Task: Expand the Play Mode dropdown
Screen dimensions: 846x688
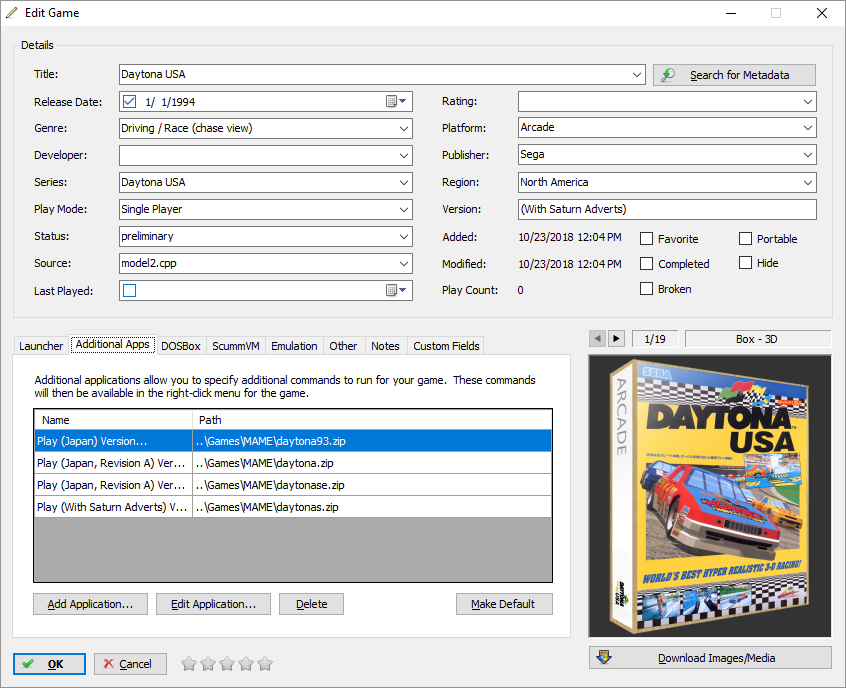Action: click(x=404, y=209)
